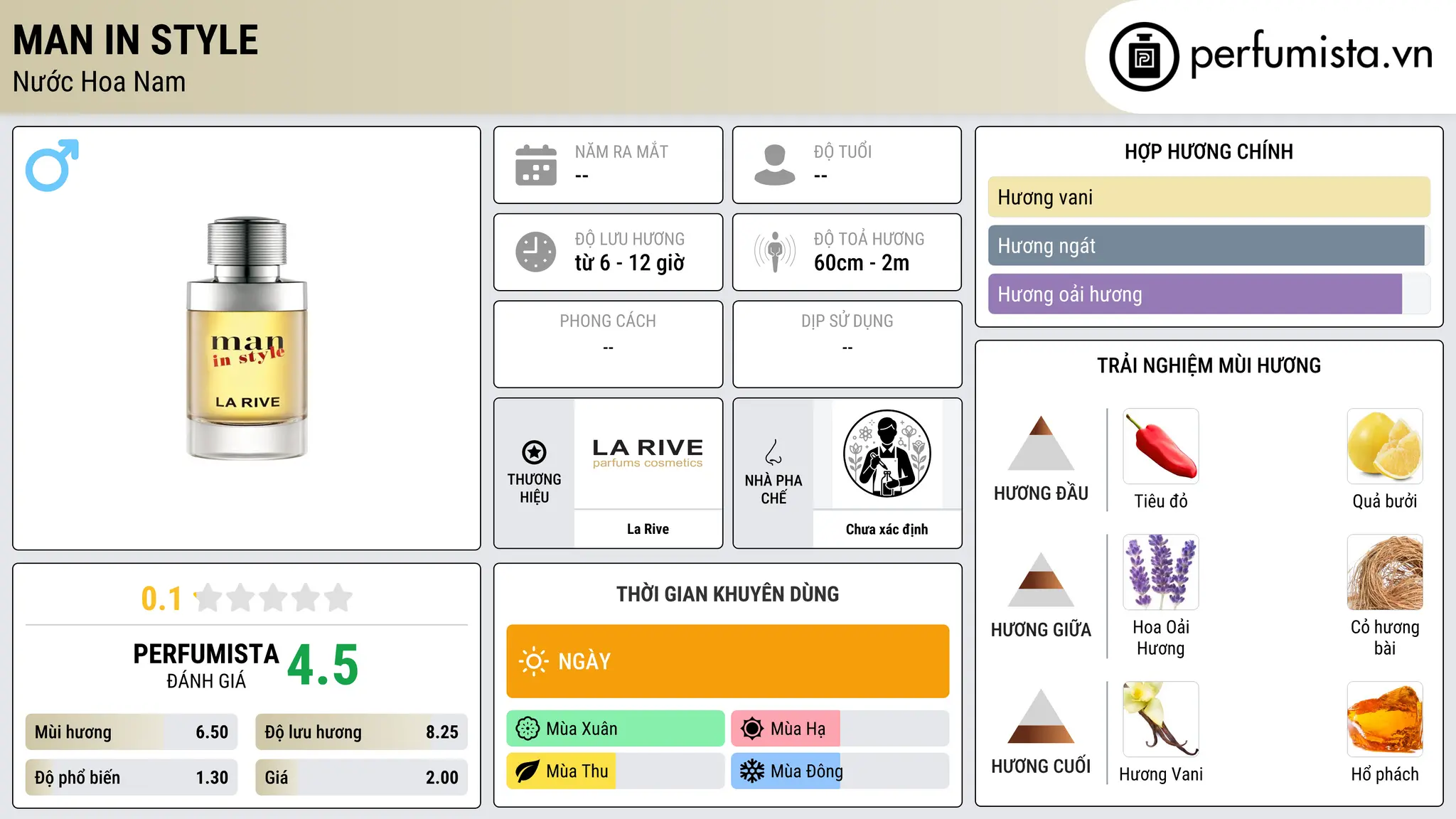Click the Mùa Thu season bar
1456x819 pixels.
pyautogui.click(x=616, y=771)
